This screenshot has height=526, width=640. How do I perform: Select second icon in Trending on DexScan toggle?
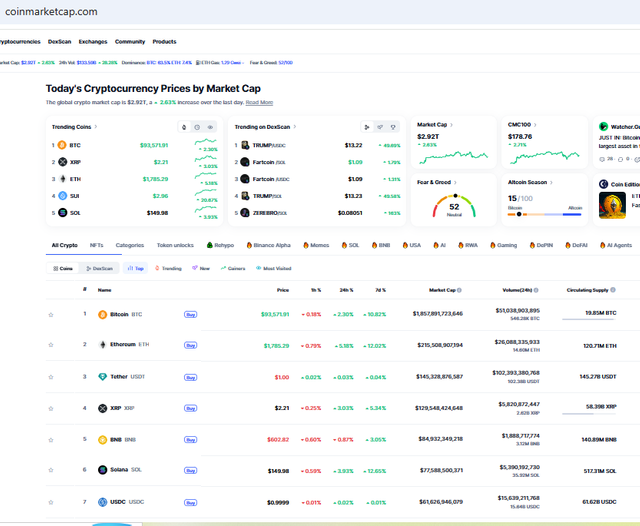point(380,127)
